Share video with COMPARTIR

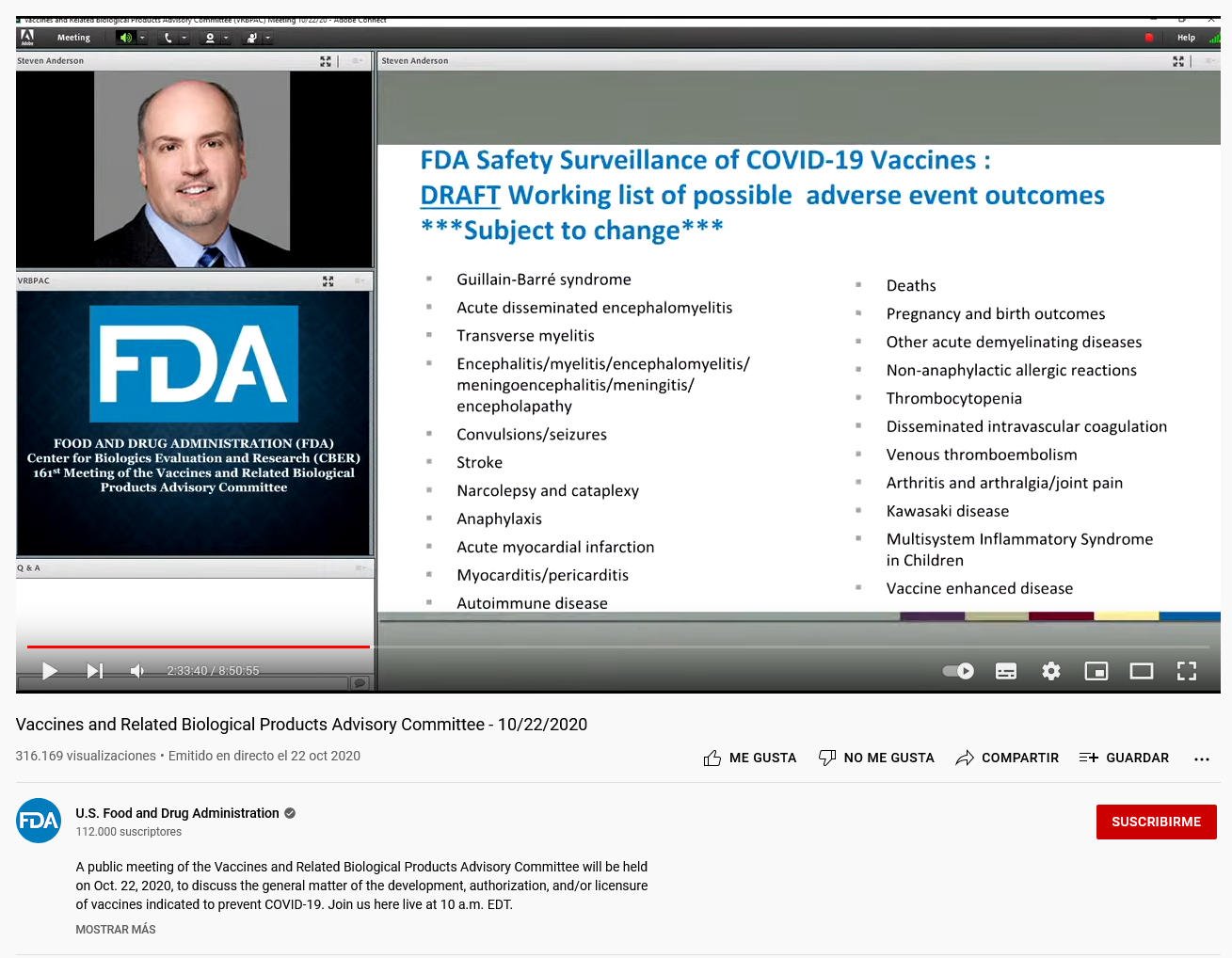[1006, 758]
